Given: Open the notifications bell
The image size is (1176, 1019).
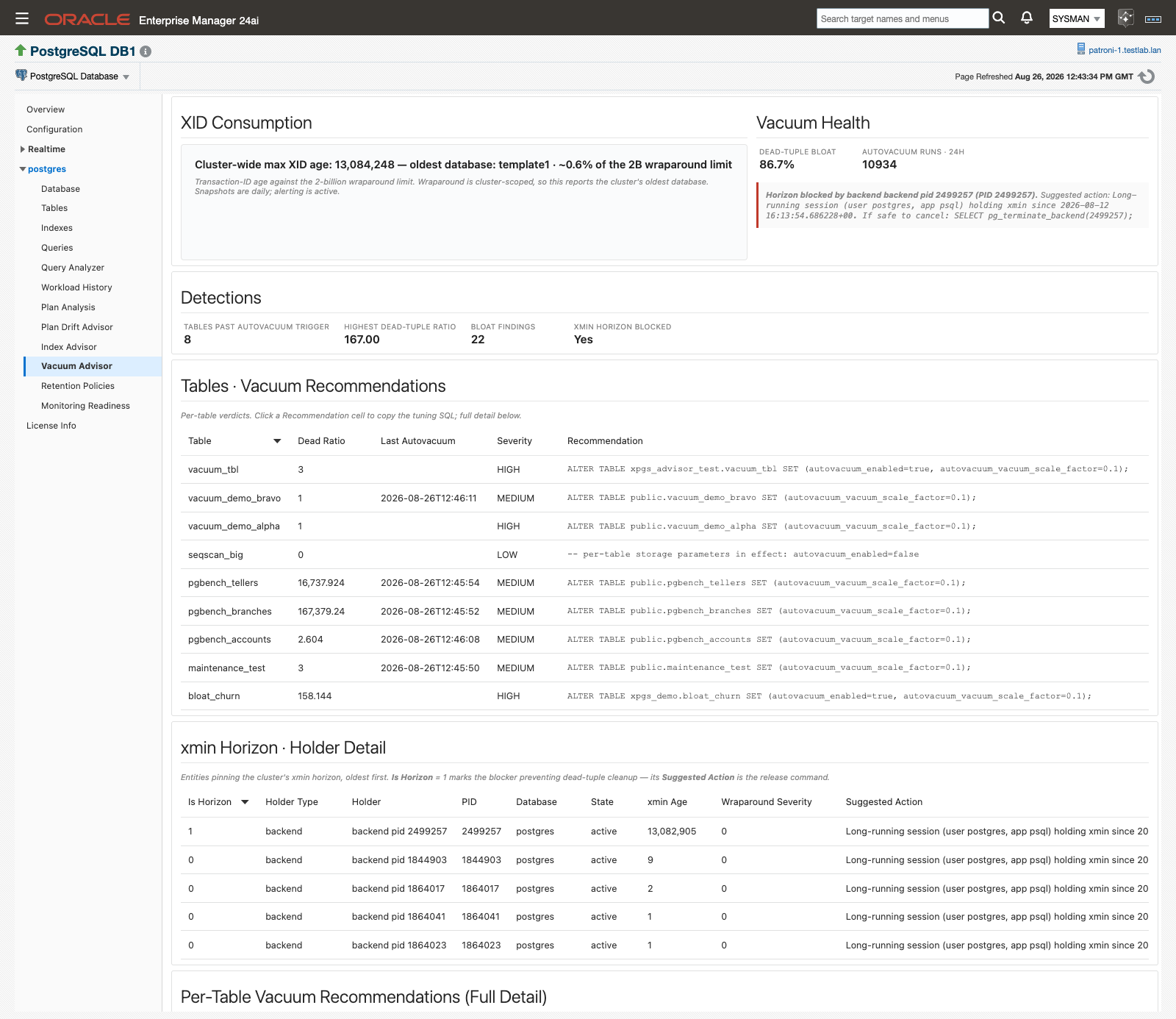Looking at the screenshot, I should [1027, 18].
